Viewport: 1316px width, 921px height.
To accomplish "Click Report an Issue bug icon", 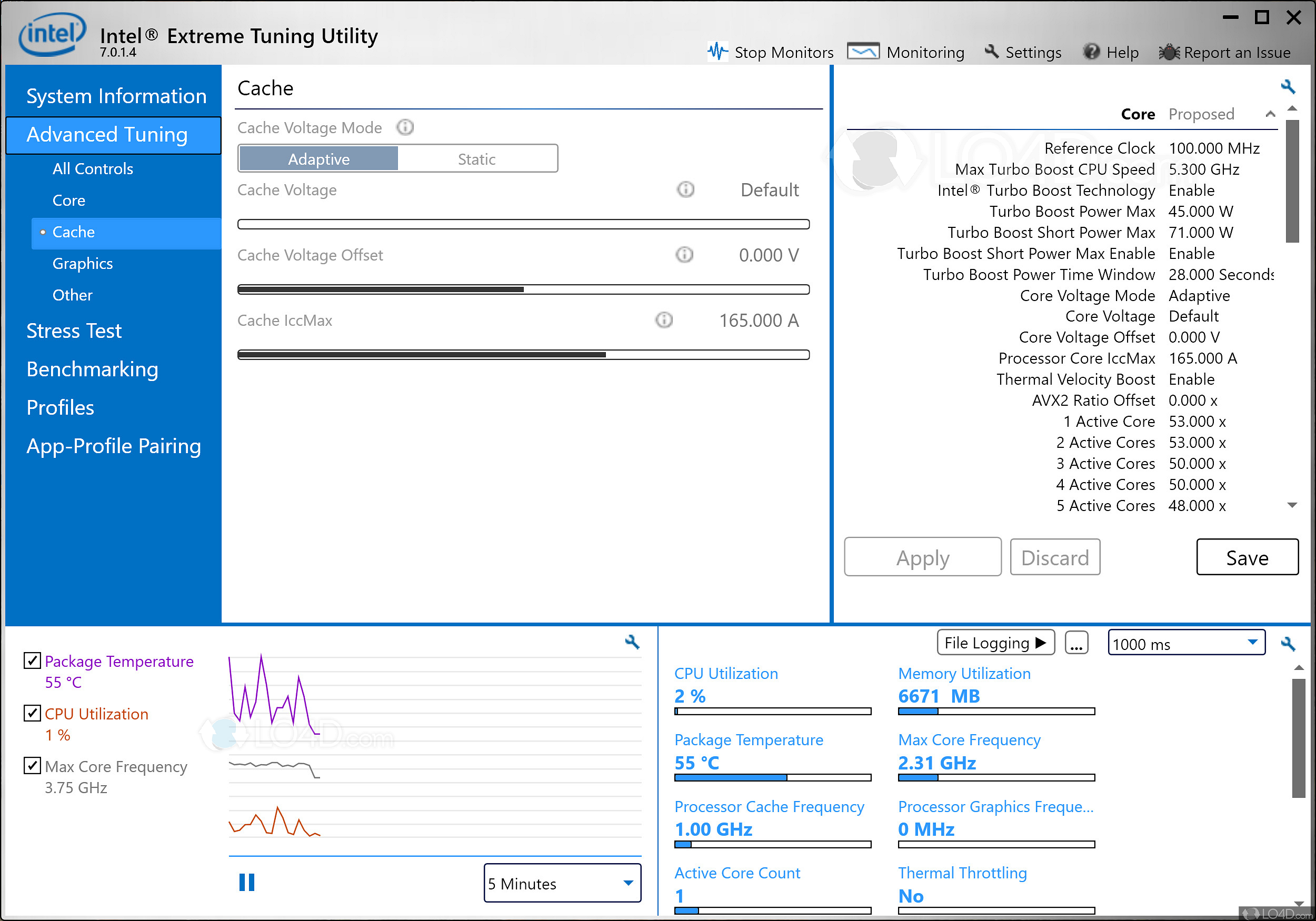I will coord(1169,52).
